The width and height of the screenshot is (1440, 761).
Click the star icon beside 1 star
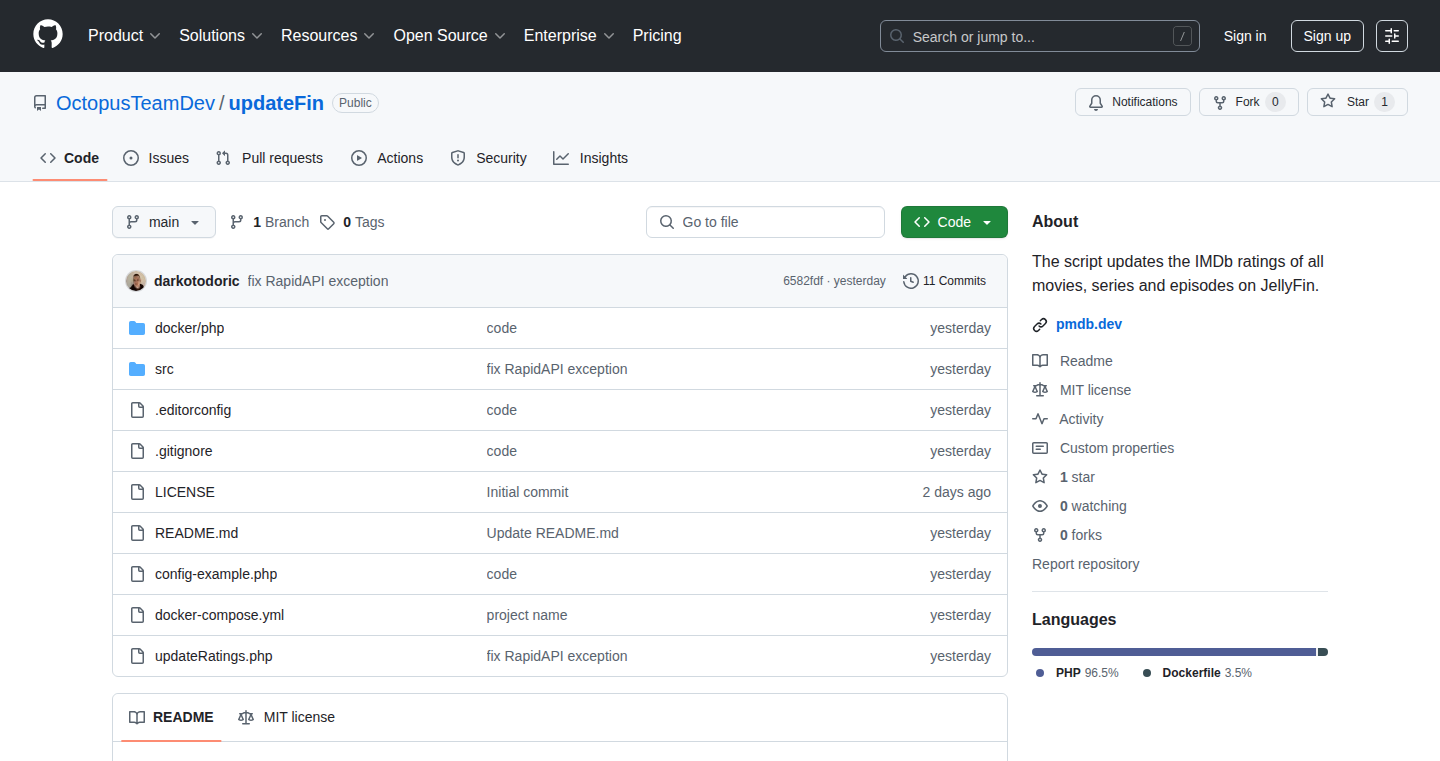1040,477
